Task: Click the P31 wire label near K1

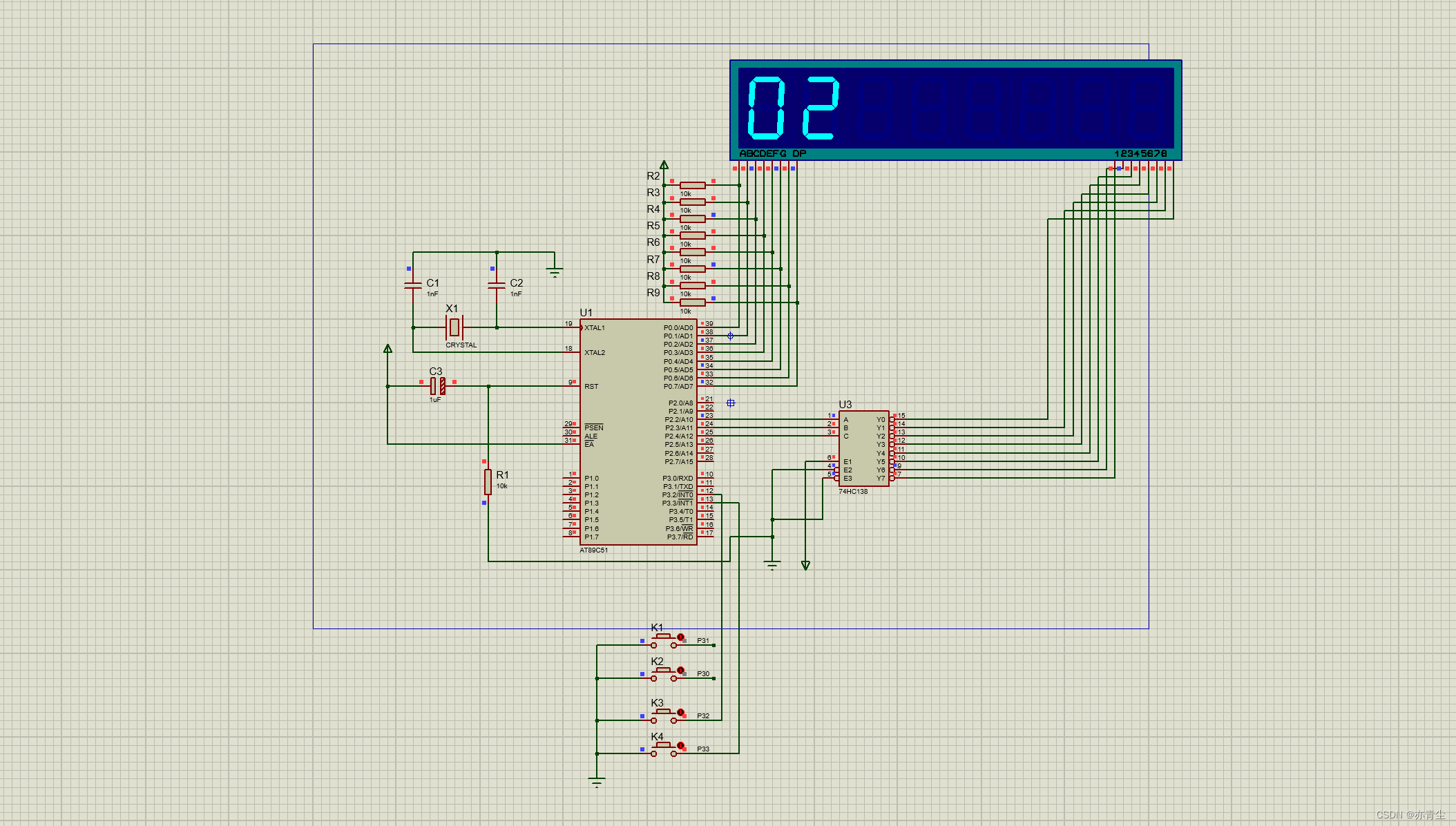Action: coord(702,641)
